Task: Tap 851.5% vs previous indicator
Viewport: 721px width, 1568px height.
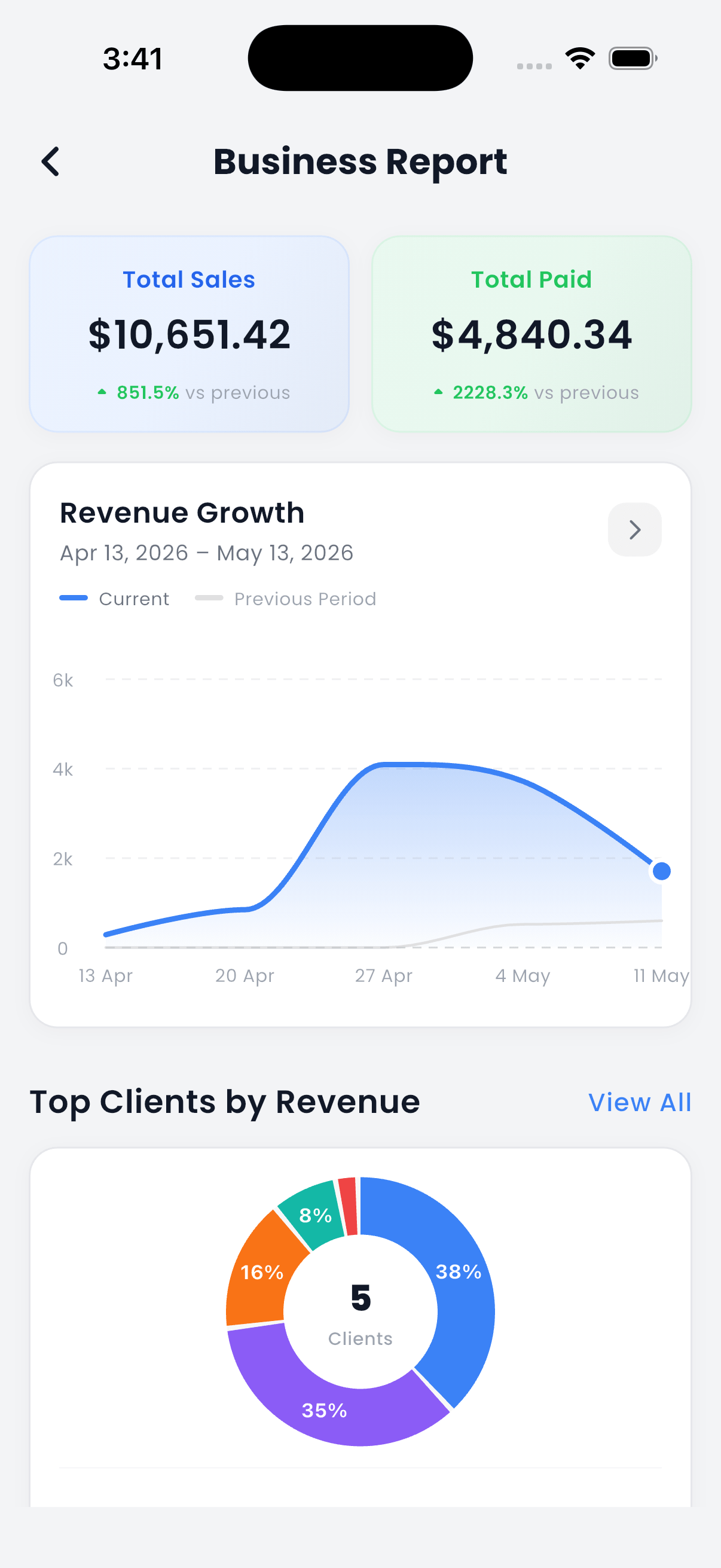Action: pyautogui.click(x=194, y=393)
